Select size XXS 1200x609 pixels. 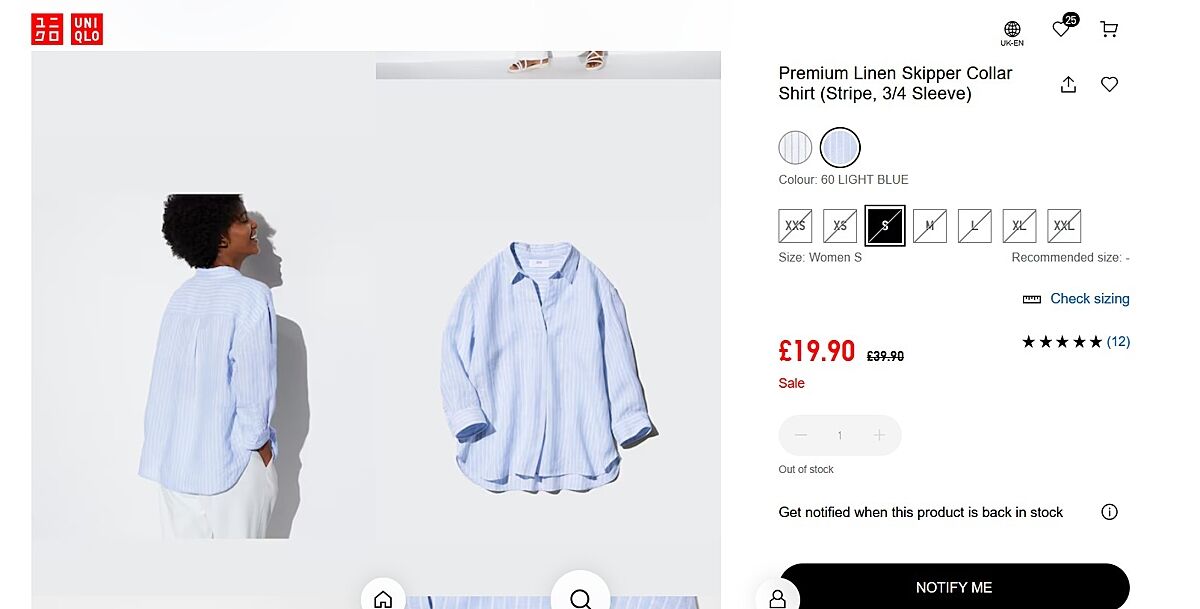(x=795, y=226)
